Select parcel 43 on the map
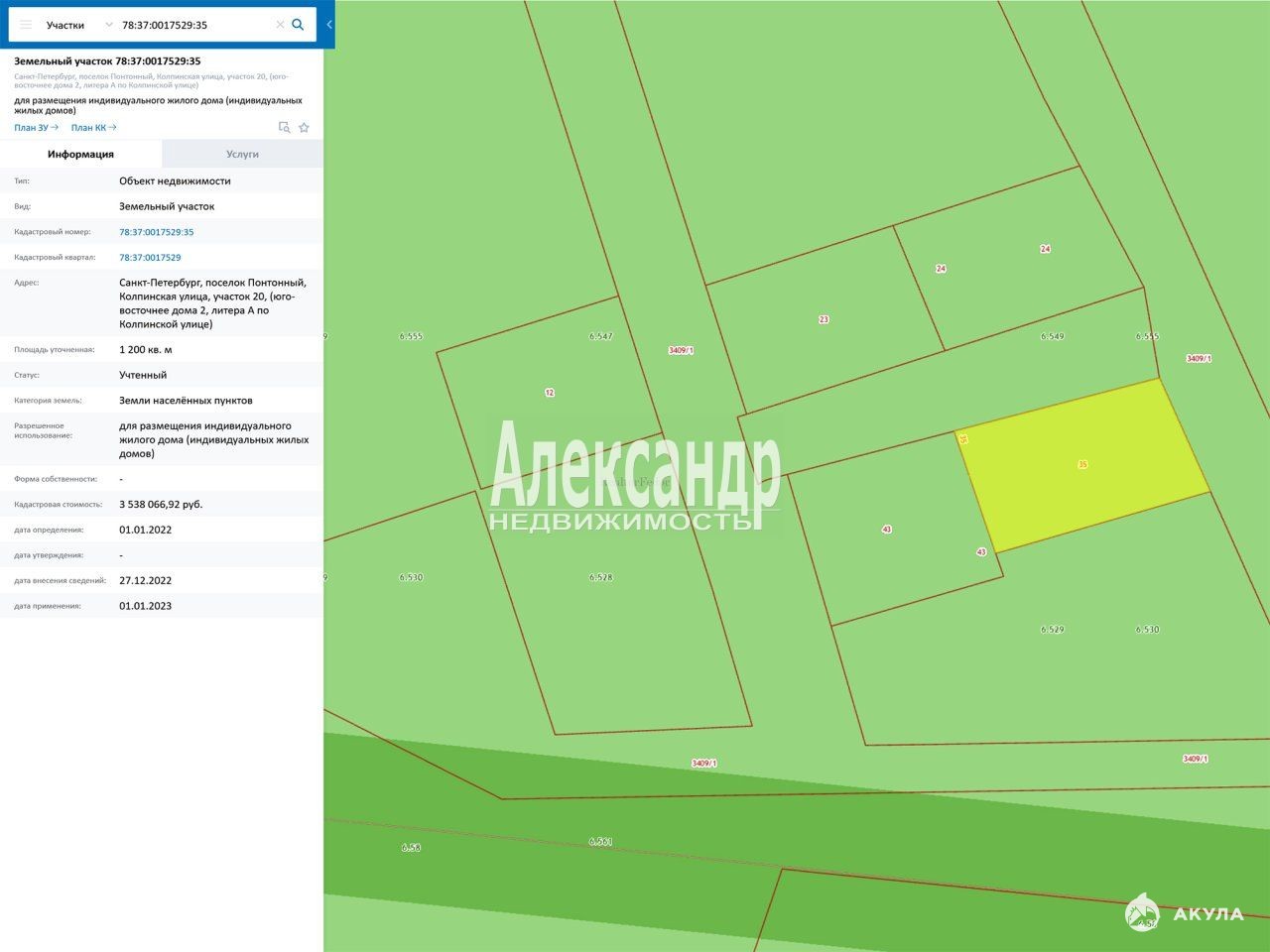This screenshot has height=952, width=1270. [886, 530]
